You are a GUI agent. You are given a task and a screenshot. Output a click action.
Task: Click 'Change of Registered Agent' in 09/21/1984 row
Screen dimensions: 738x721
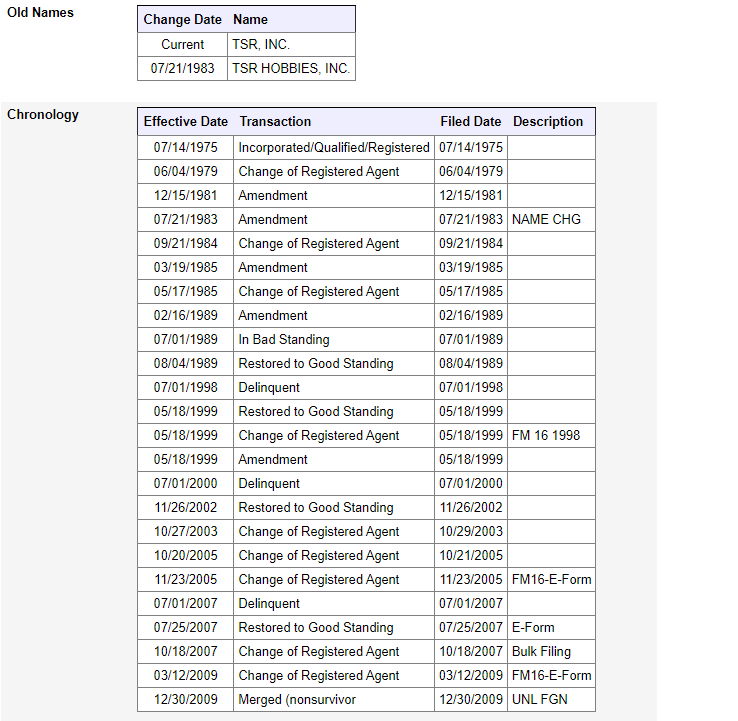pos(334,244)
